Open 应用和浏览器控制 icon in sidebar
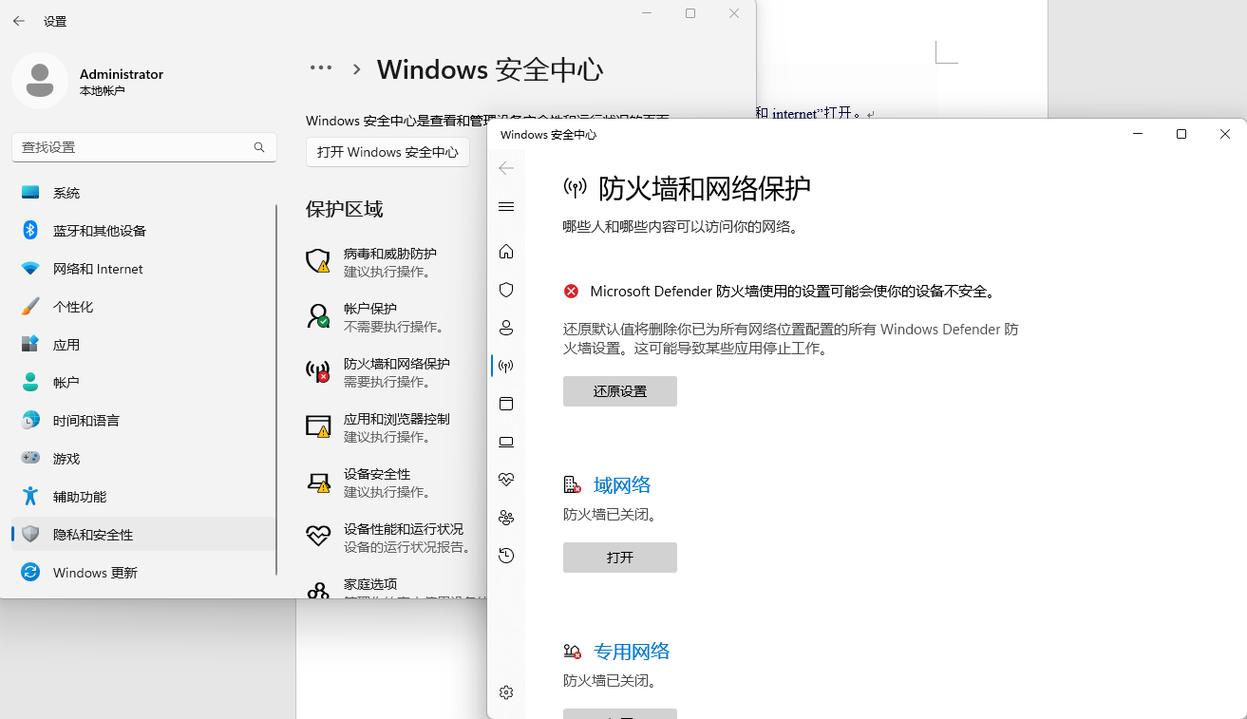 [x=506, y=403]
